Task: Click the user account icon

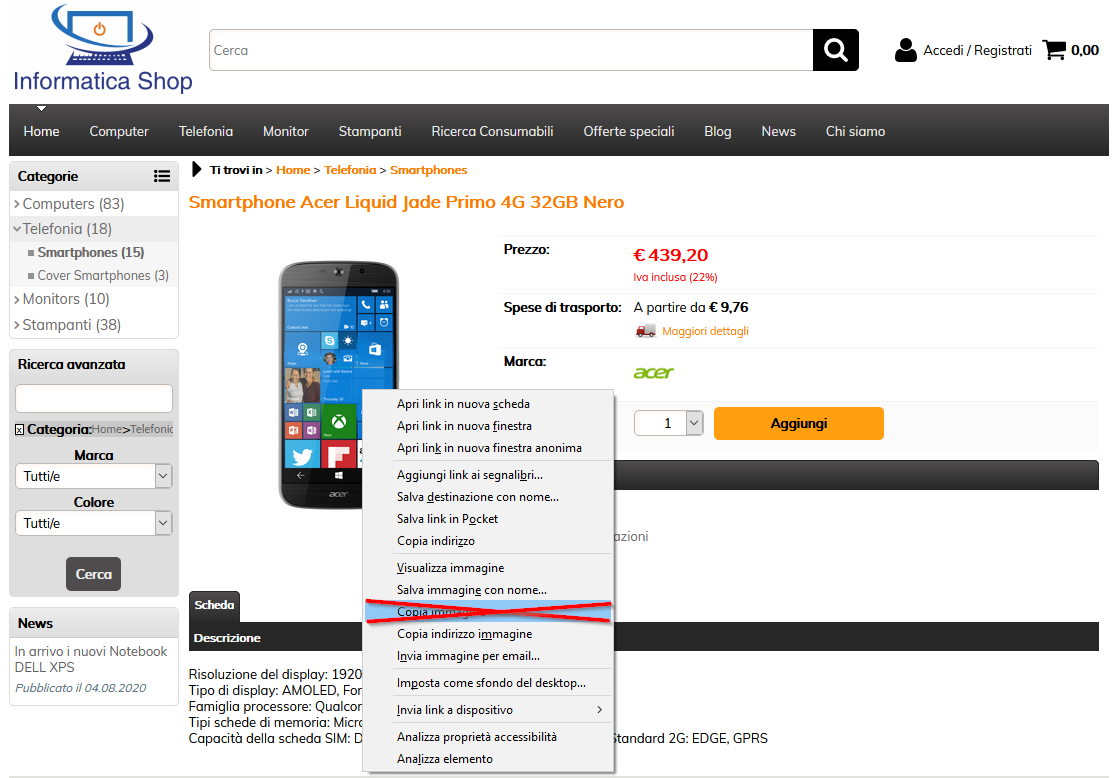Action: [x=905, y=50]
